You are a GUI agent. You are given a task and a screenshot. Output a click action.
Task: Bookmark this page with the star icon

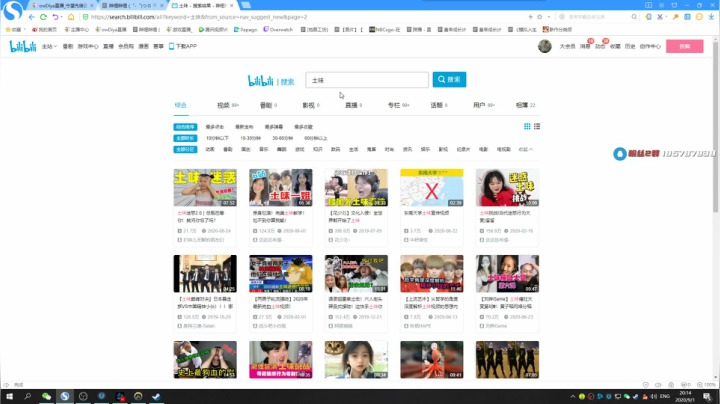540,17
